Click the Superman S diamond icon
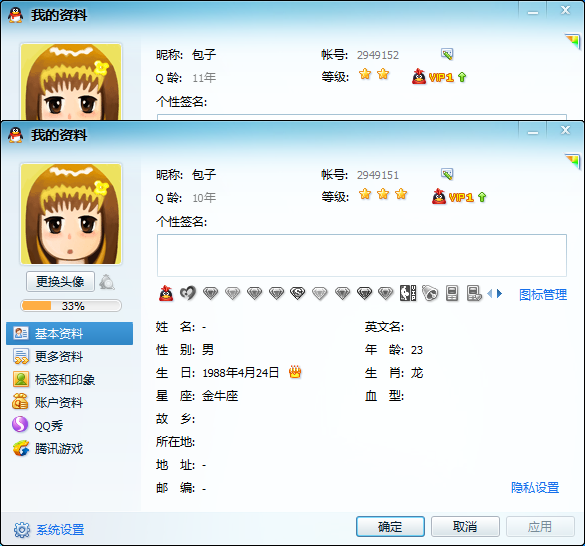Screen dimensions: 585x546 298,293
